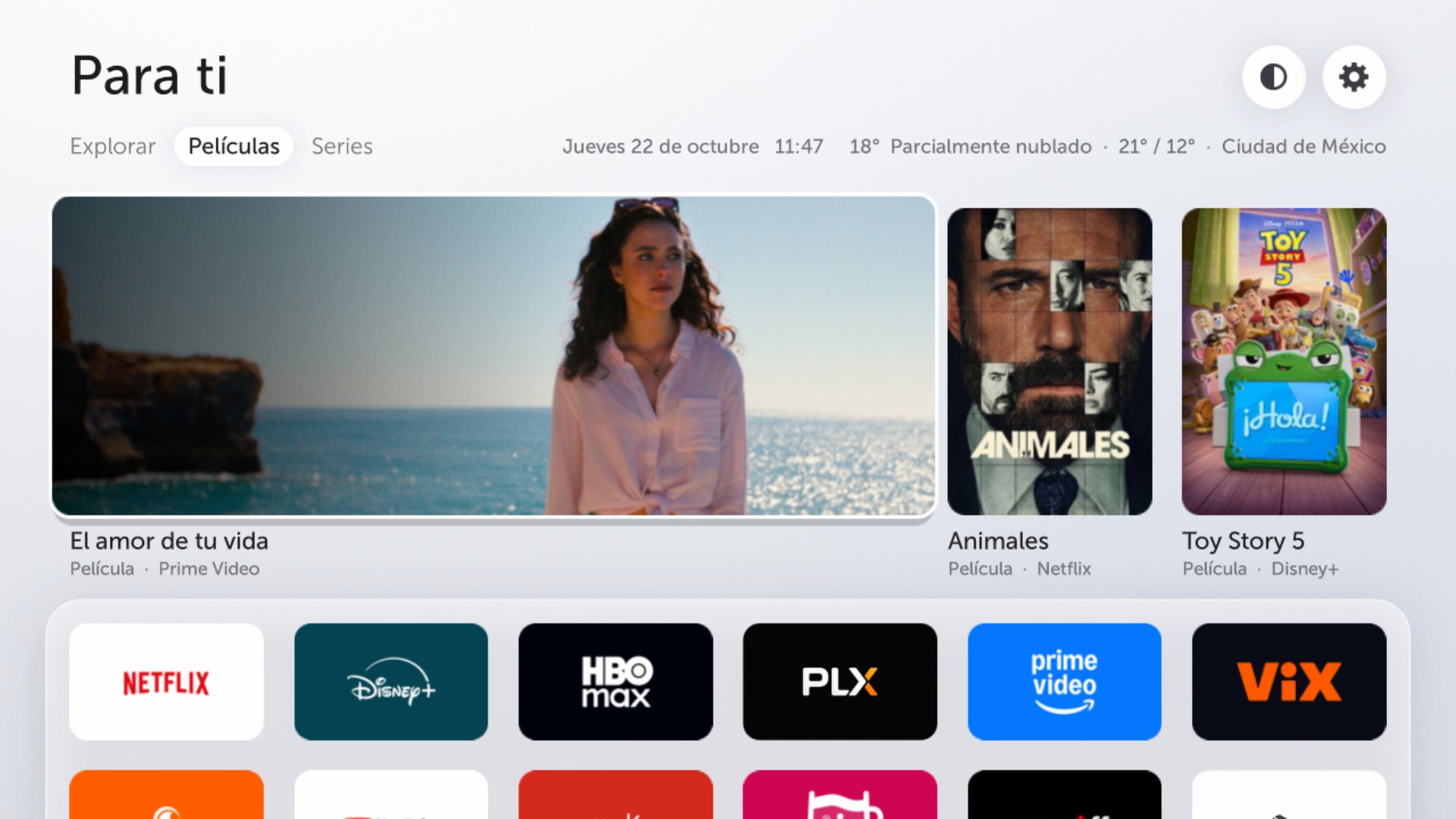Switch to the Series tab
The height and width of the screenshot is (819, 1456).
click(342, 146)
